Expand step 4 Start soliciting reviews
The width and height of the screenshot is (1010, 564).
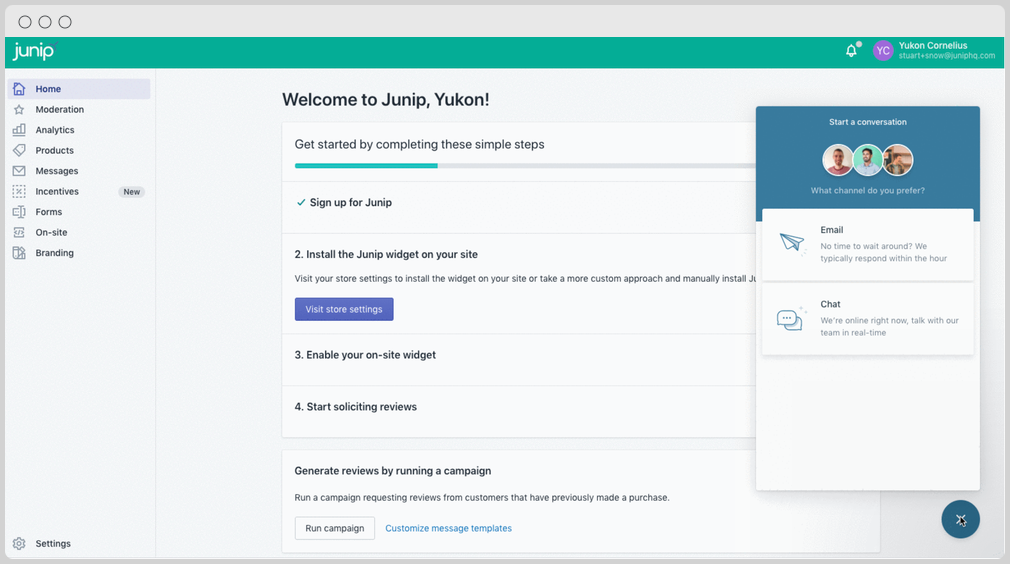tap(356, 407)
